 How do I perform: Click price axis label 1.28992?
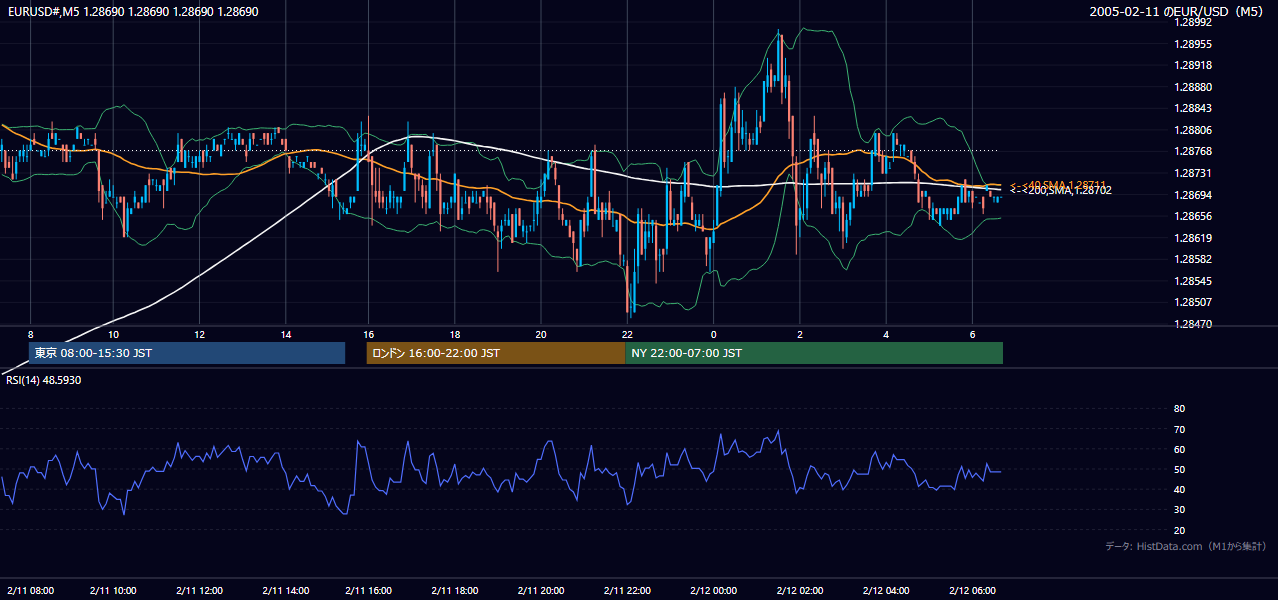1193,22
